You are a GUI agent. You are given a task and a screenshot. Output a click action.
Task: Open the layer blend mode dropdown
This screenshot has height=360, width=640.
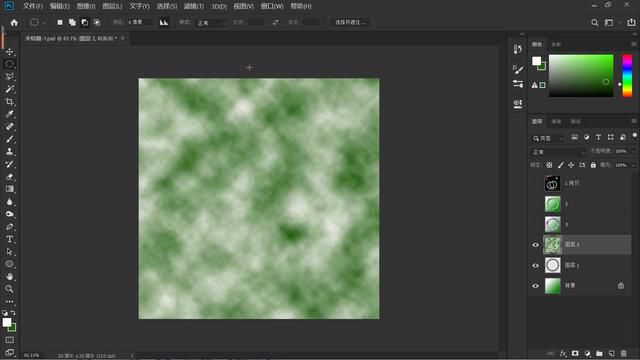[x=558, y=152]
